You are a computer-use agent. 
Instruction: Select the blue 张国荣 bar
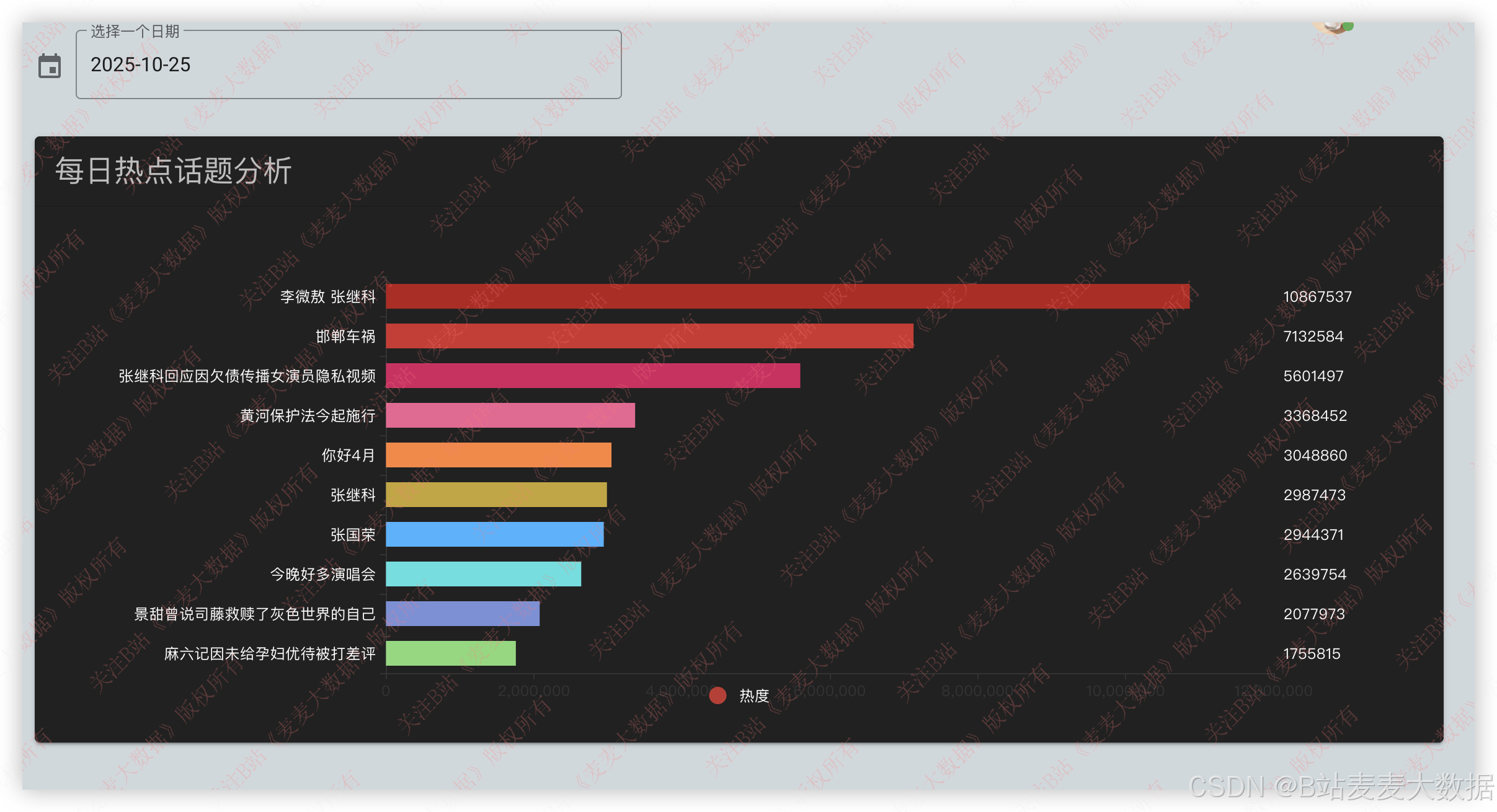tap(494, 534)
